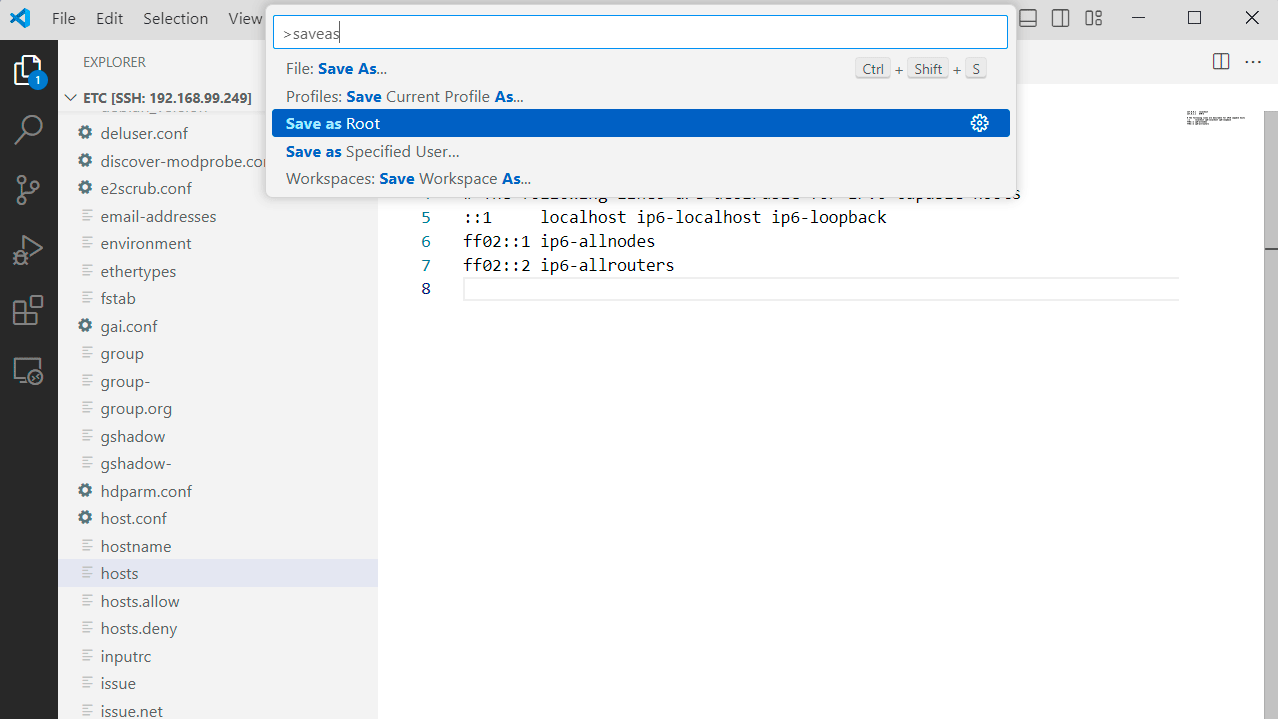Image resolution: width=1278 pixels, height=719 pixels.
Task: Select the hosts file
Action: click(218, 573)
